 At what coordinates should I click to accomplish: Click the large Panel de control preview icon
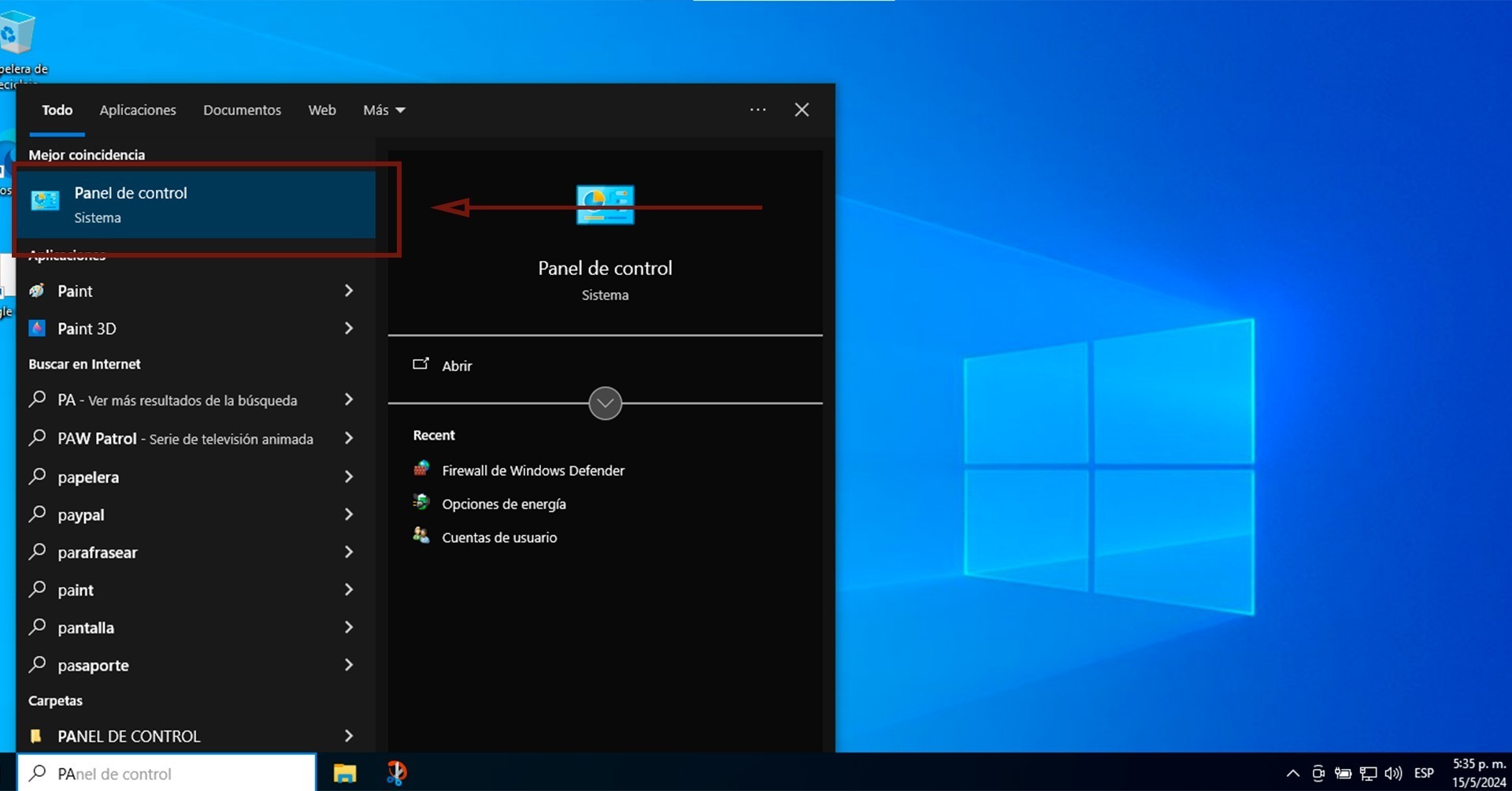coord(605,205)
